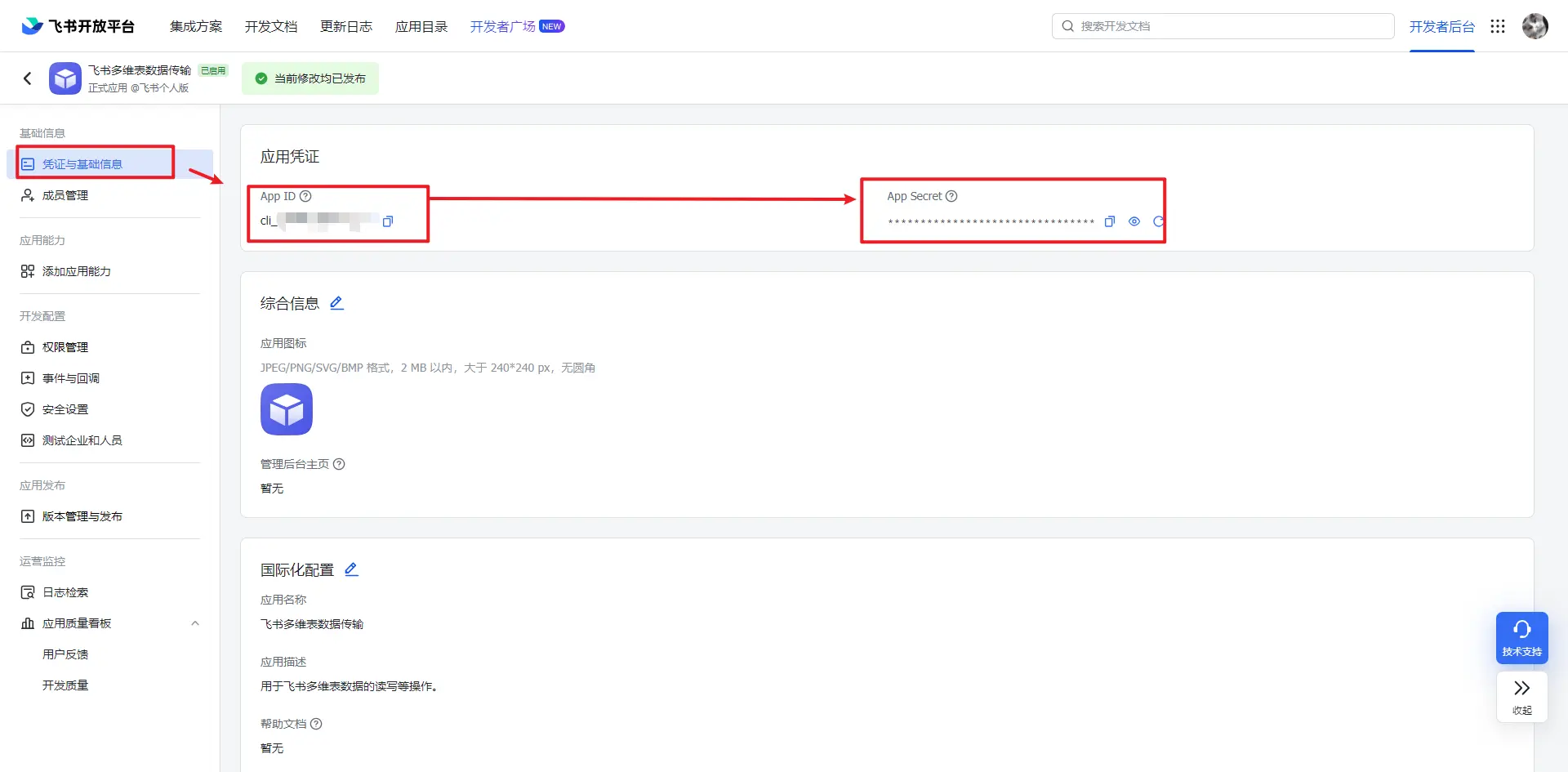
Task: Open the App Secret help tooltip icon
Action: (x=951, y=196)
